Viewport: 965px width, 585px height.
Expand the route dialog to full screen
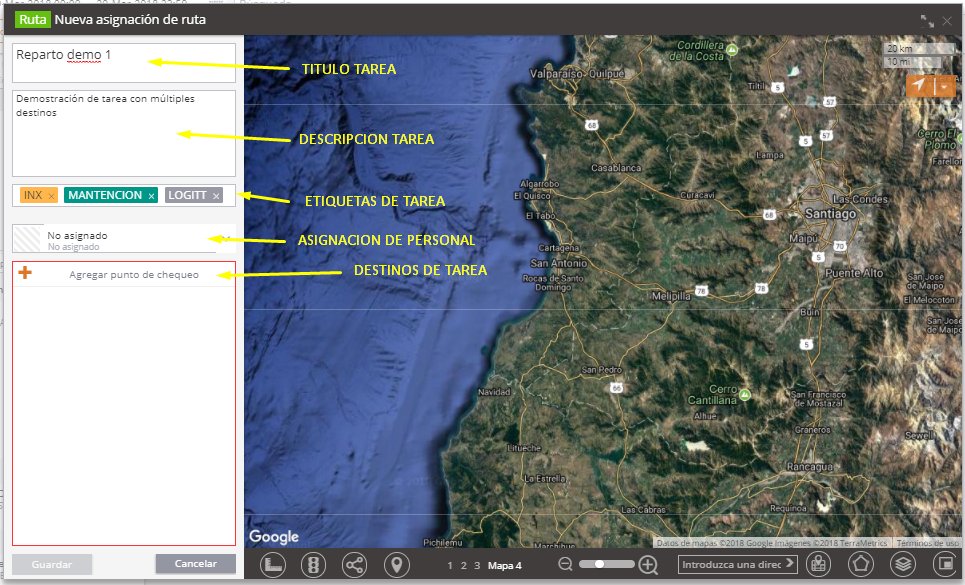pyautogui.click(x=927, y=21)
